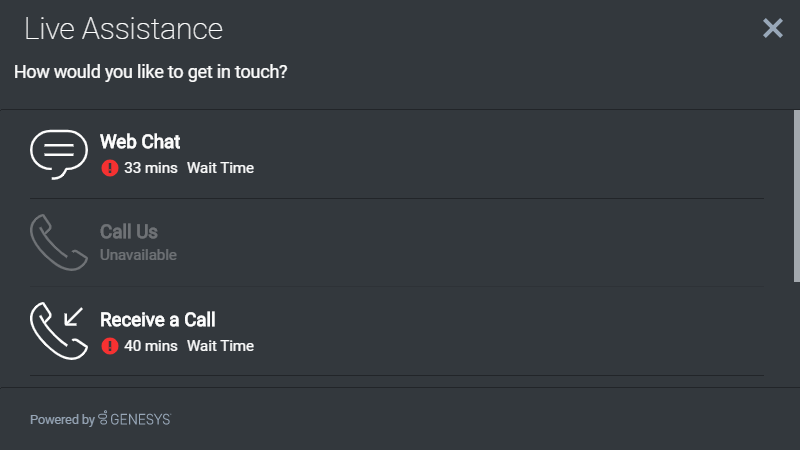
Task: Click the 'How would you like to get in touch?' prompt
Action: [x=150, y=72]
